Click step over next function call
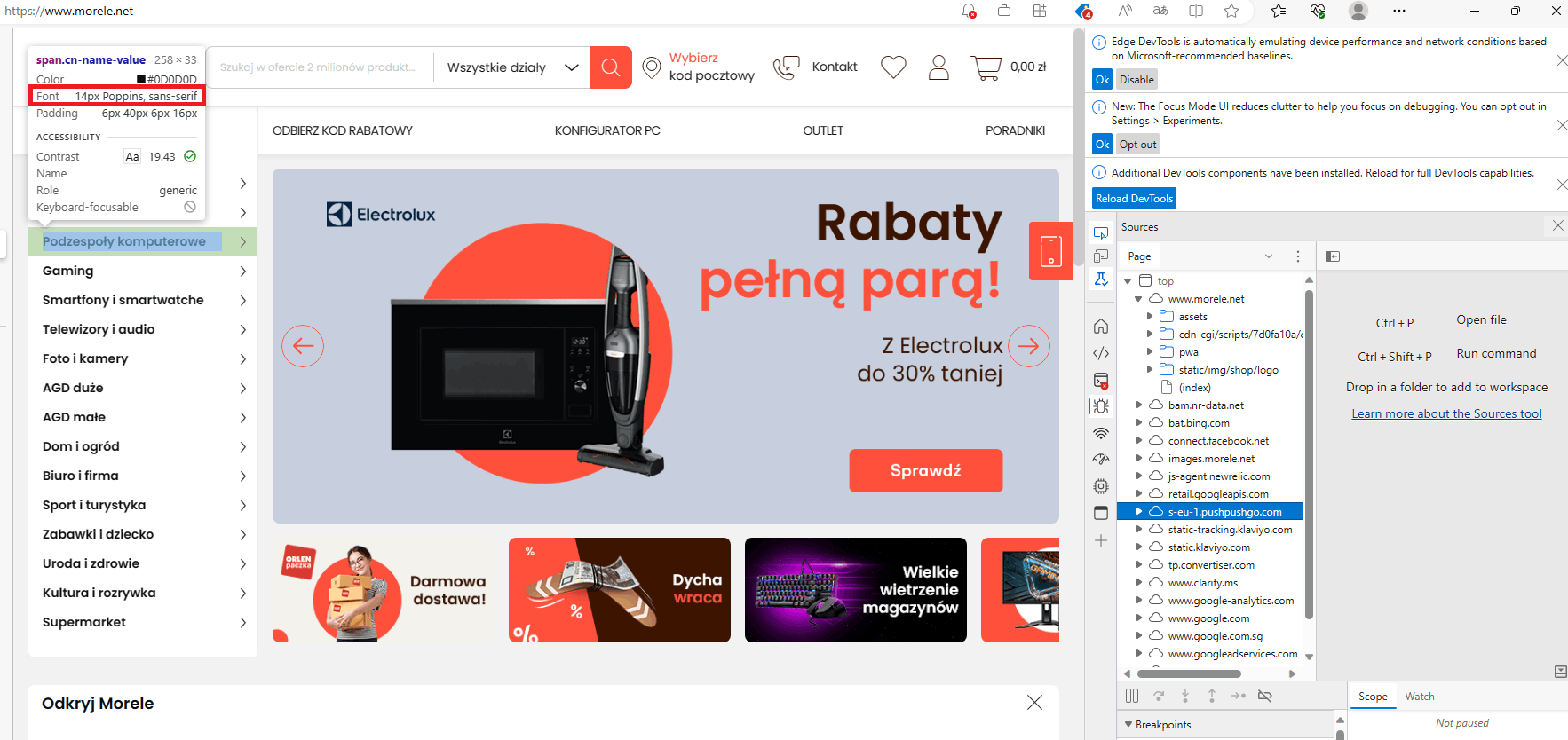The width and height of the screenshot is (1568, 740). [1159, 697]
